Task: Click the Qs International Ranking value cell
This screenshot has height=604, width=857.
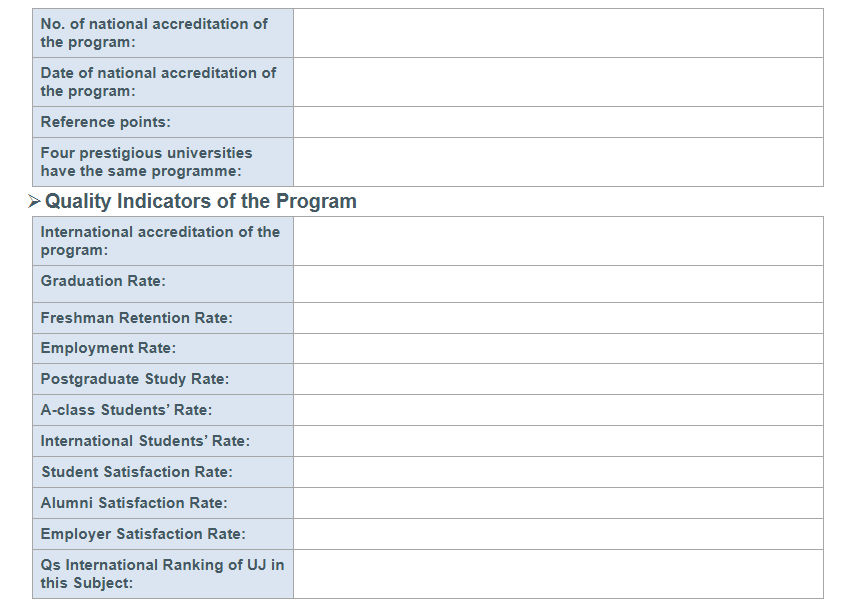Action: [x=558, y=574]
